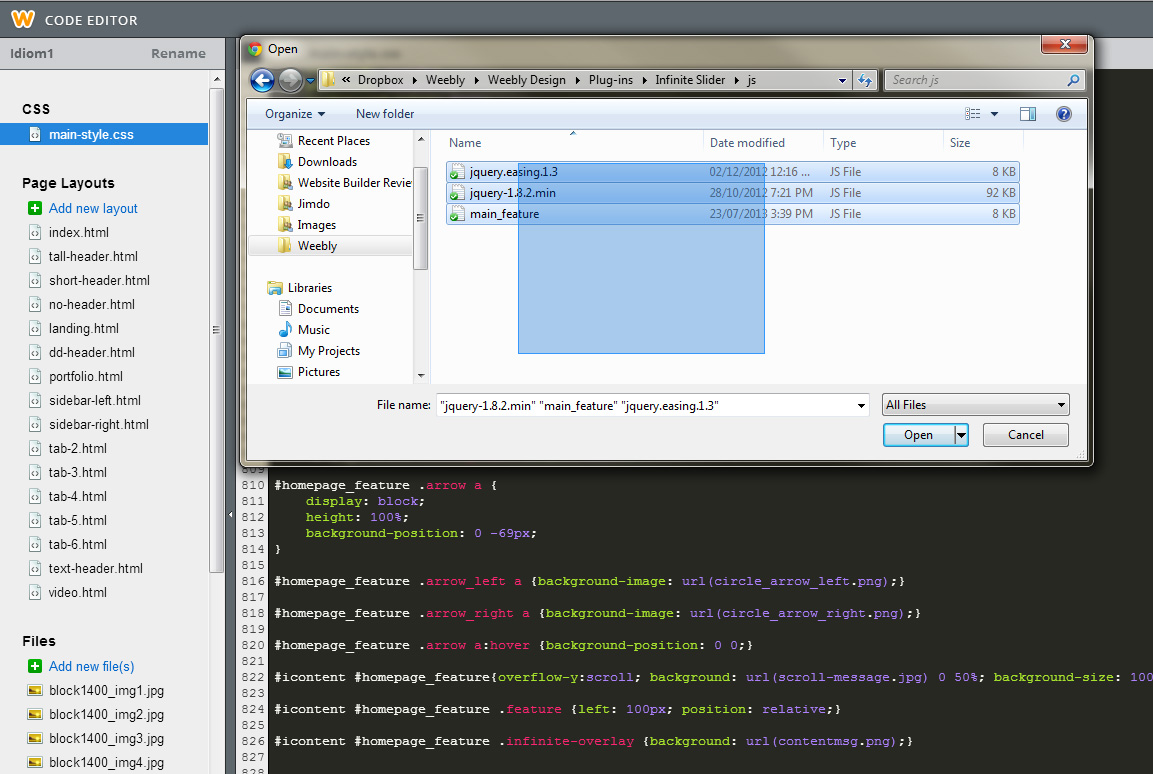The height and width of the screenshot is (774, 1153).
Task: Click Add new layout link
Action: point(93,208)
